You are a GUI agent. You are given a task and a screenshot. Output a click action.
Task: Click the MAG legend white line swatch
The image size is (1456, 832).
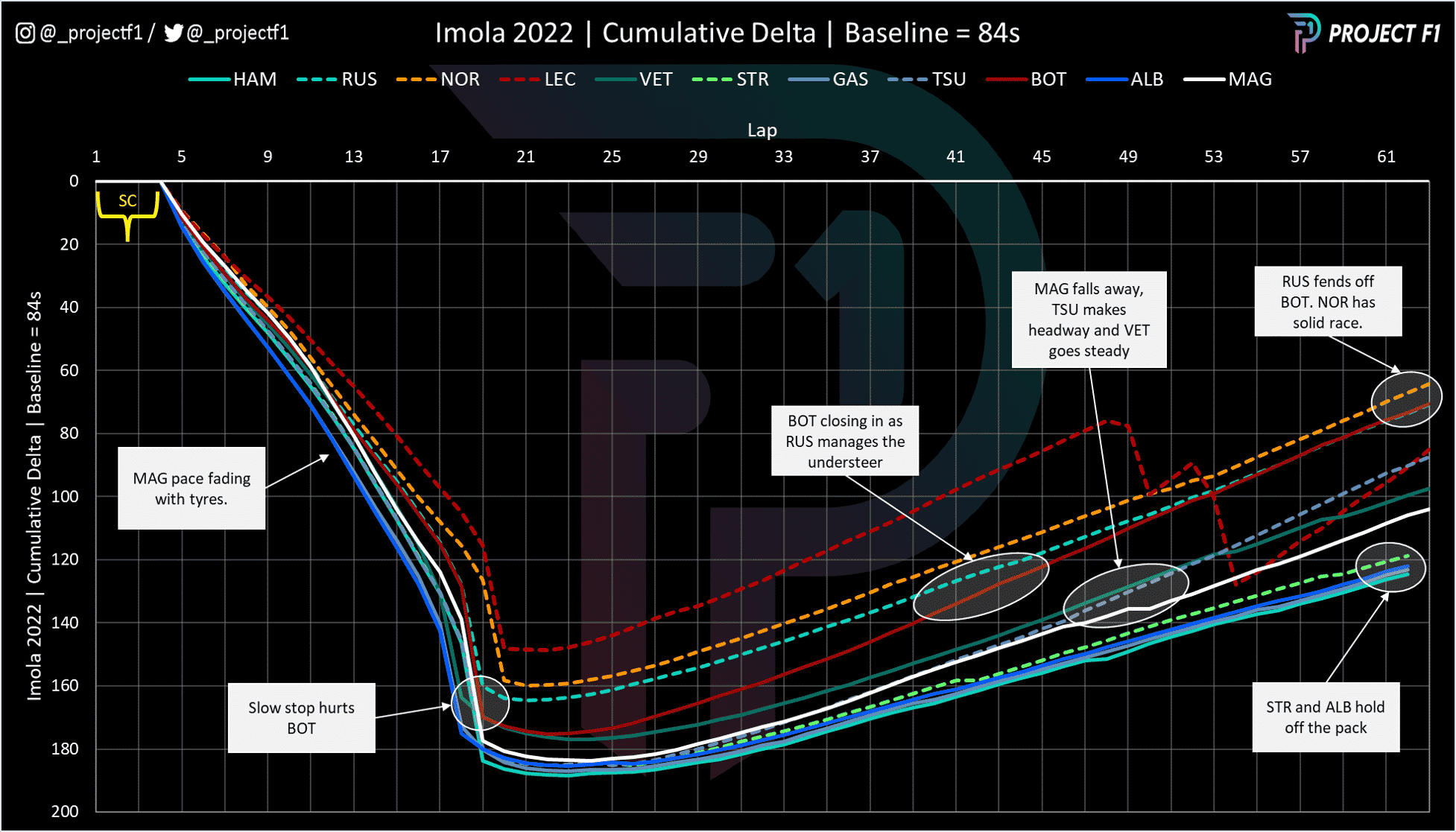click(x=1204, y=80)
